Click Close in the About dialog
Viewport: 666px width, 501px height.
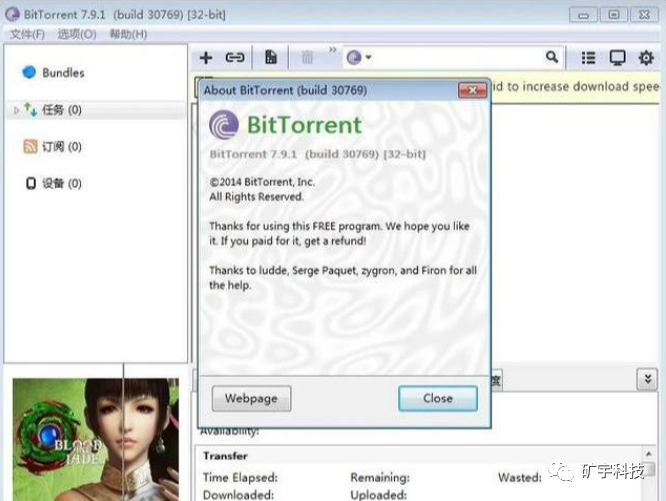438,398
